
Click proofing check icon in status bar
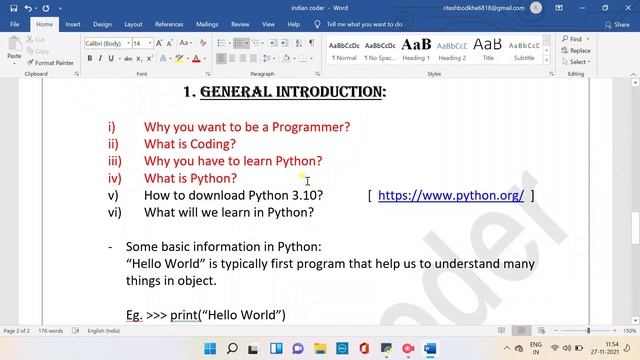(76, 331)
